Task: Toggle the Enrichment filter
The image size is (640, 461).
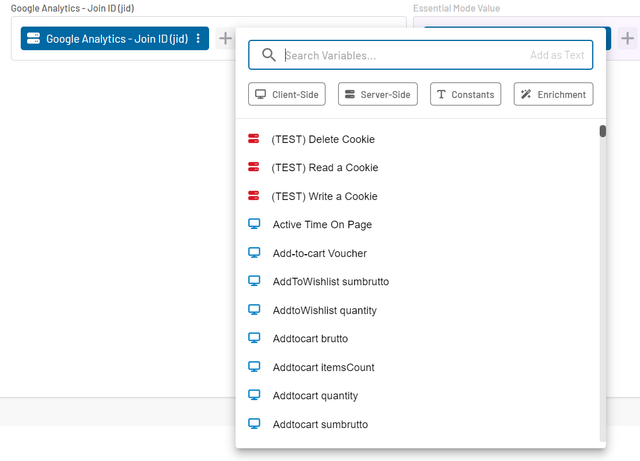Action: (553, 94)
